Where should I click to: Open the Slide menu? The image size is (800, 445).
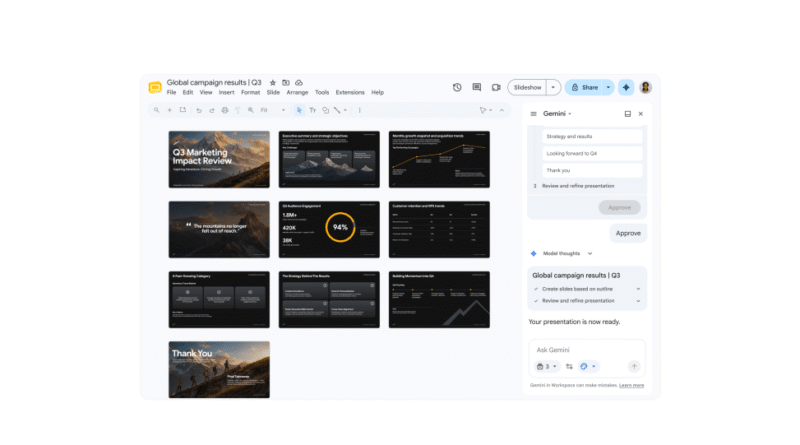[273, 92]
